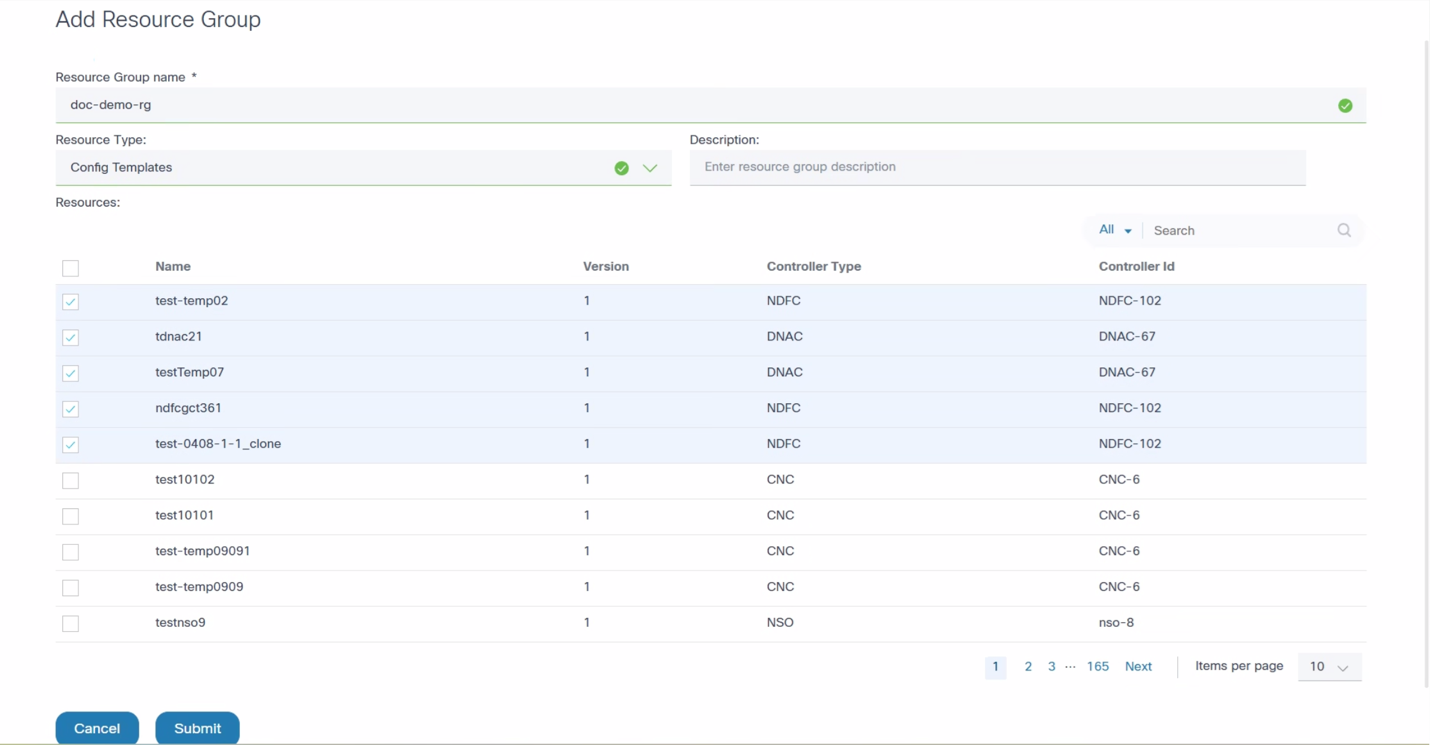Toggle the select-all header checkbox
The width and height of the screenshot is (1430, 745).
point(70,268)
